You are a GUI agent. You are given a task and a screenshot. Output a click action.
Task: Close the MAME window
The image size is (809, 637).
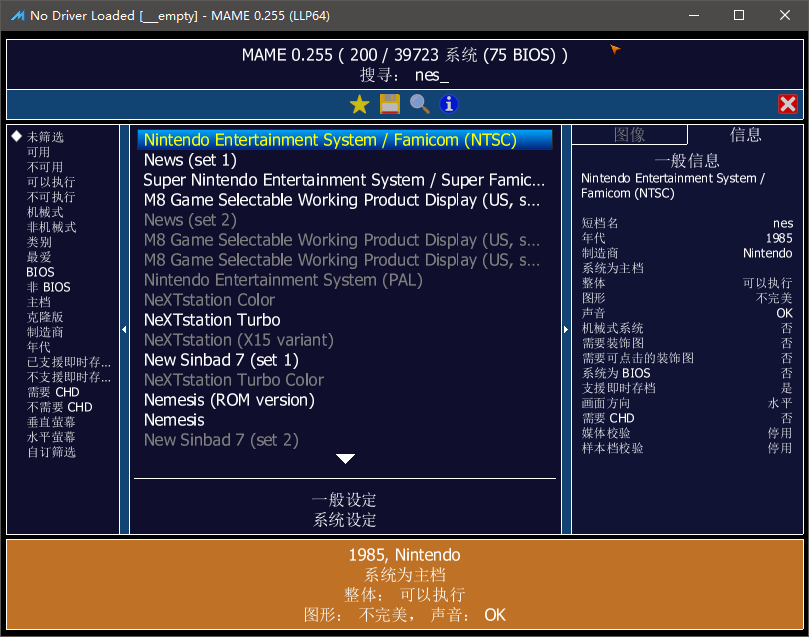[x=785, y=15]
